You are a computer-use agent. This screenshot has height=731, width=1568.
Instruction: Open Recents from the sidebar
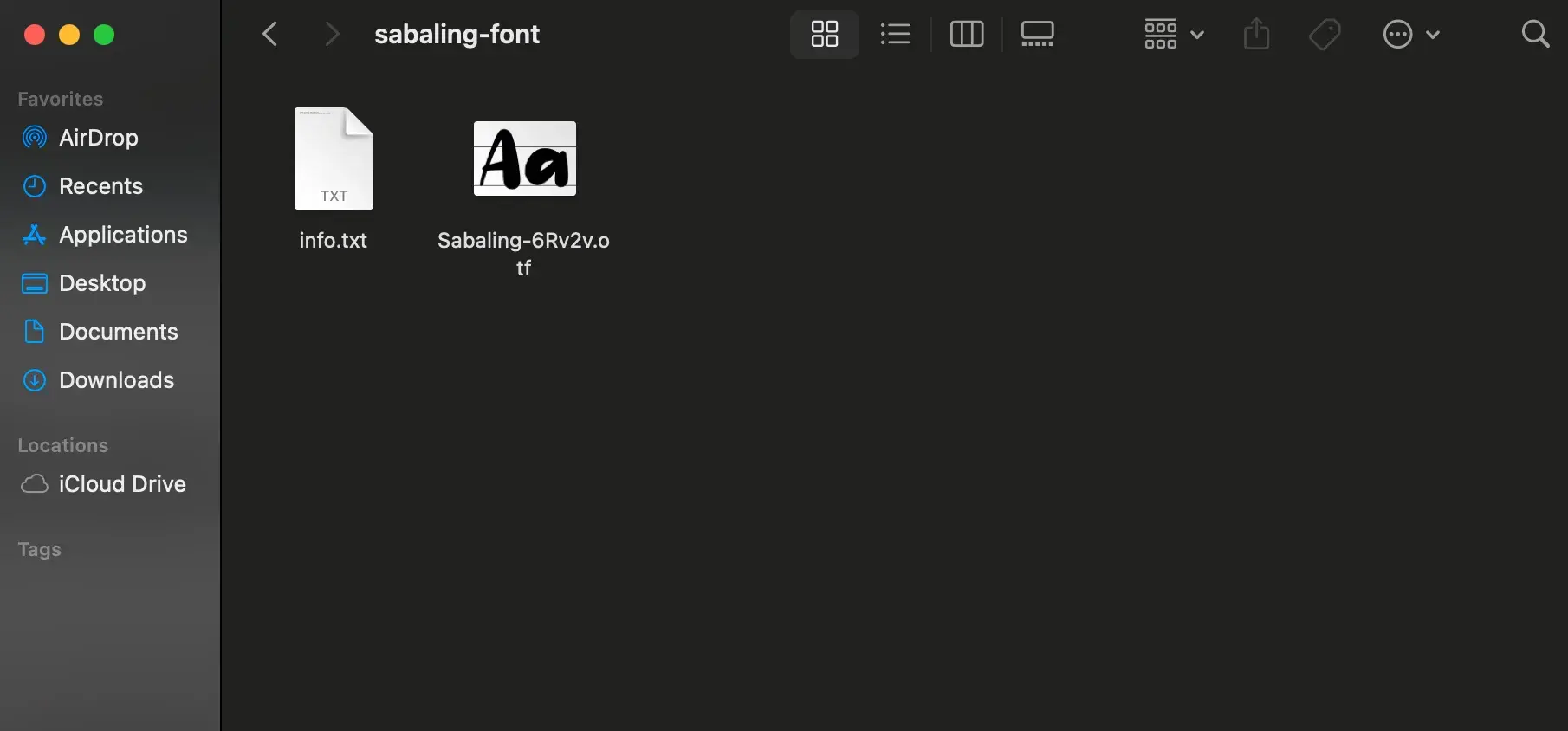[100, 186]
